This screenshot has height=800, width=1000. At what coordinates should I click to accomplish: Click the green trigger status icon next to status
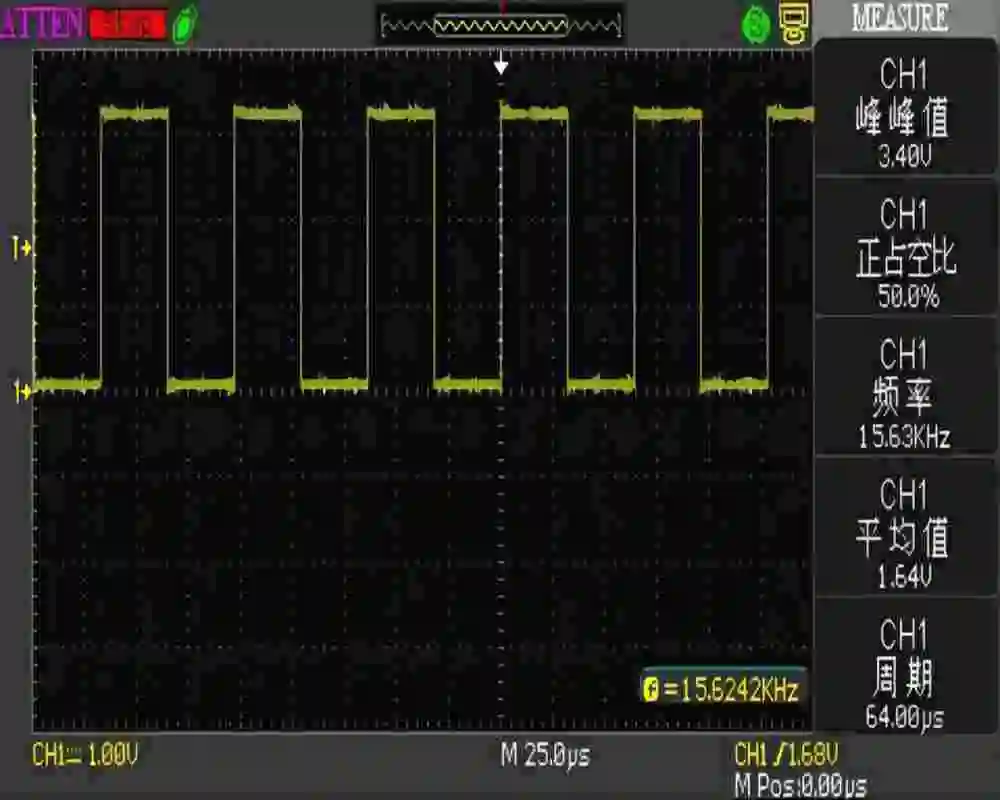tap(184, 25)
